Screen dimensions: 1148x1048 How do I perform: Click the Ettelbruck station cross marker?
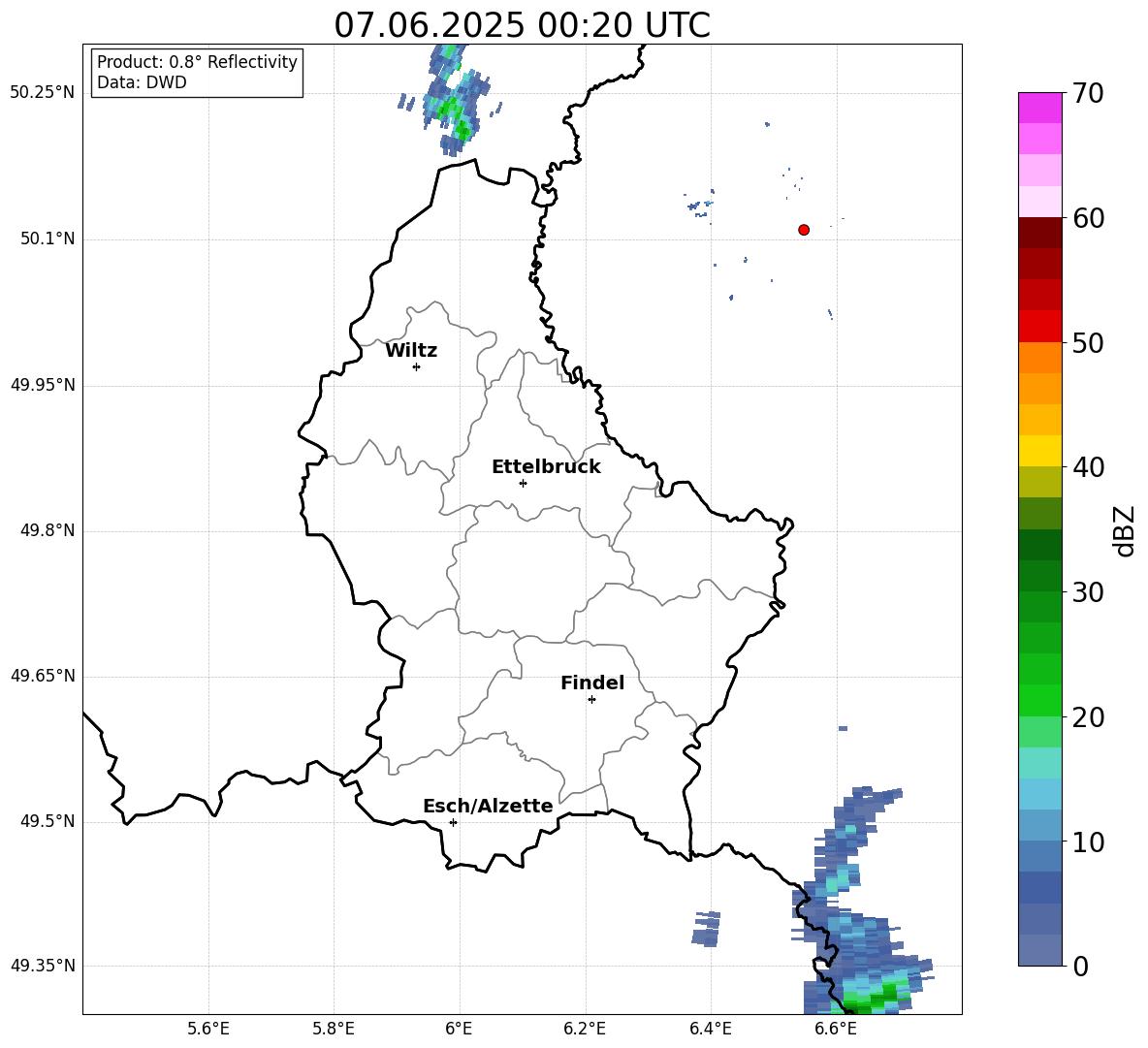click(523, 483)
